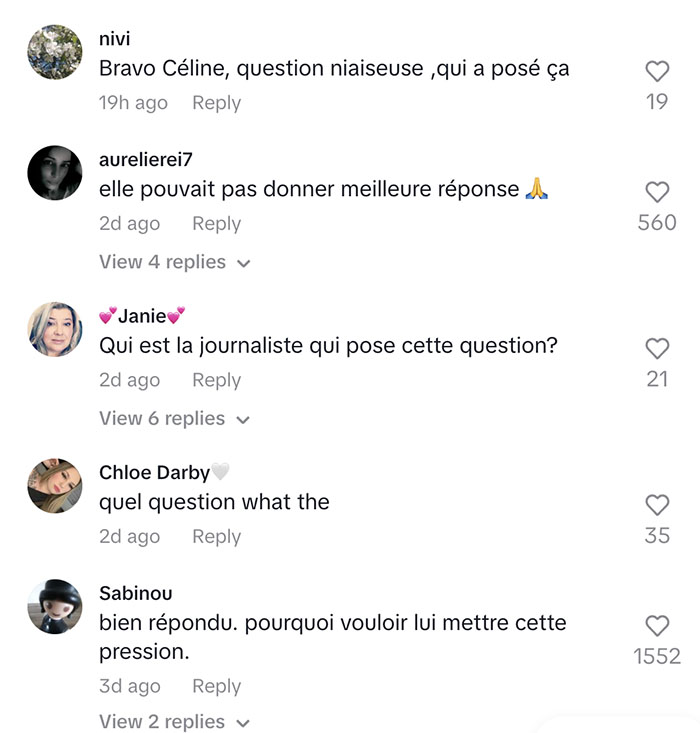Expand View 6 replies under Janie
Viewport: 700px width, 733px height.
pos(175,419)
